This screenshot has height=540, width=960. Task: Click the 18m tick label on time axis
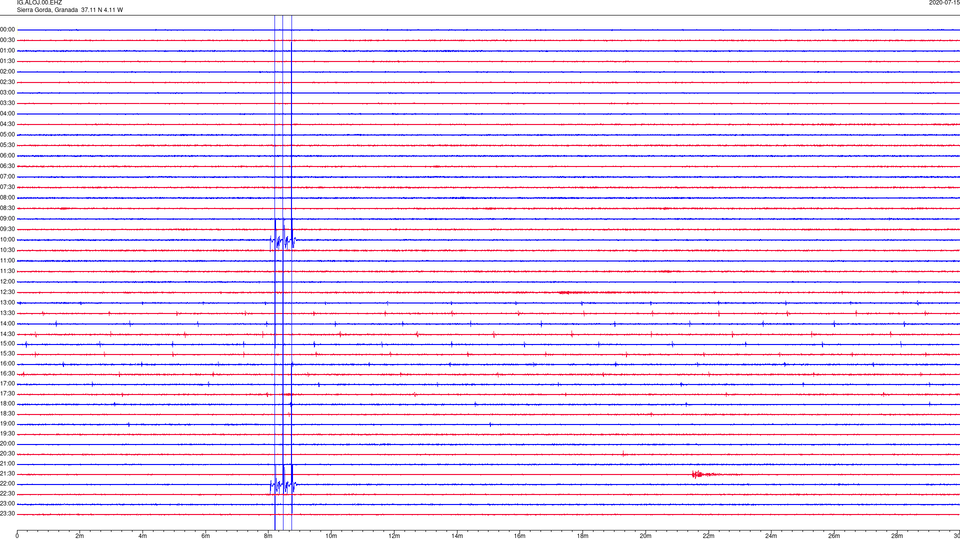[x=583, y=536]
